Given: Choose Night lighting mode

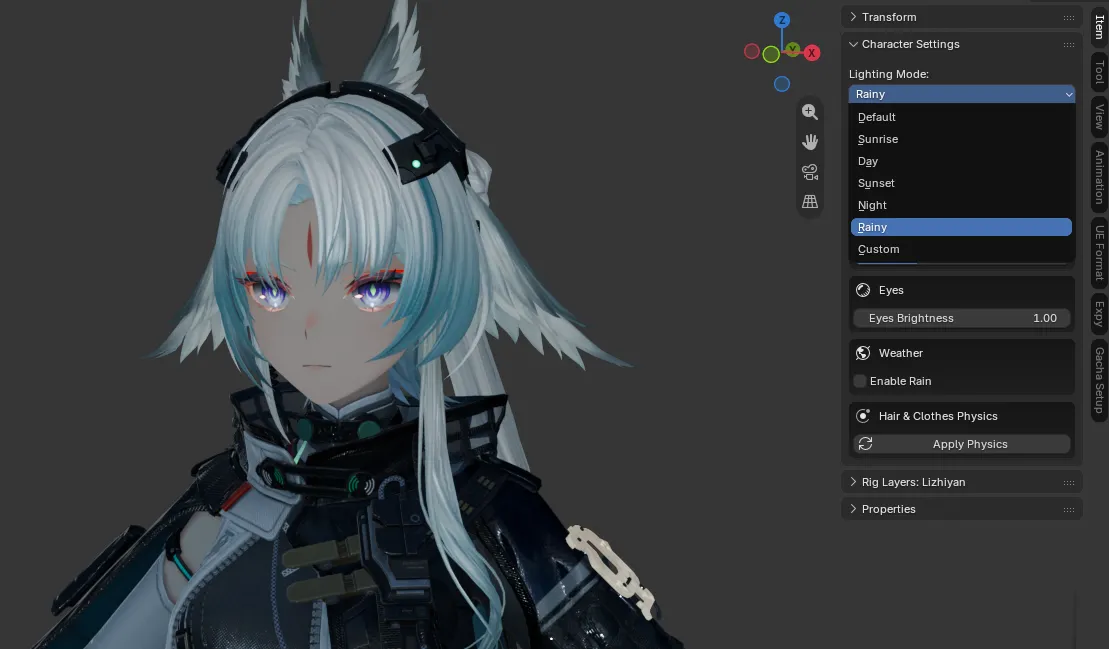Looking at the screenshot, I should coord(961,205).
